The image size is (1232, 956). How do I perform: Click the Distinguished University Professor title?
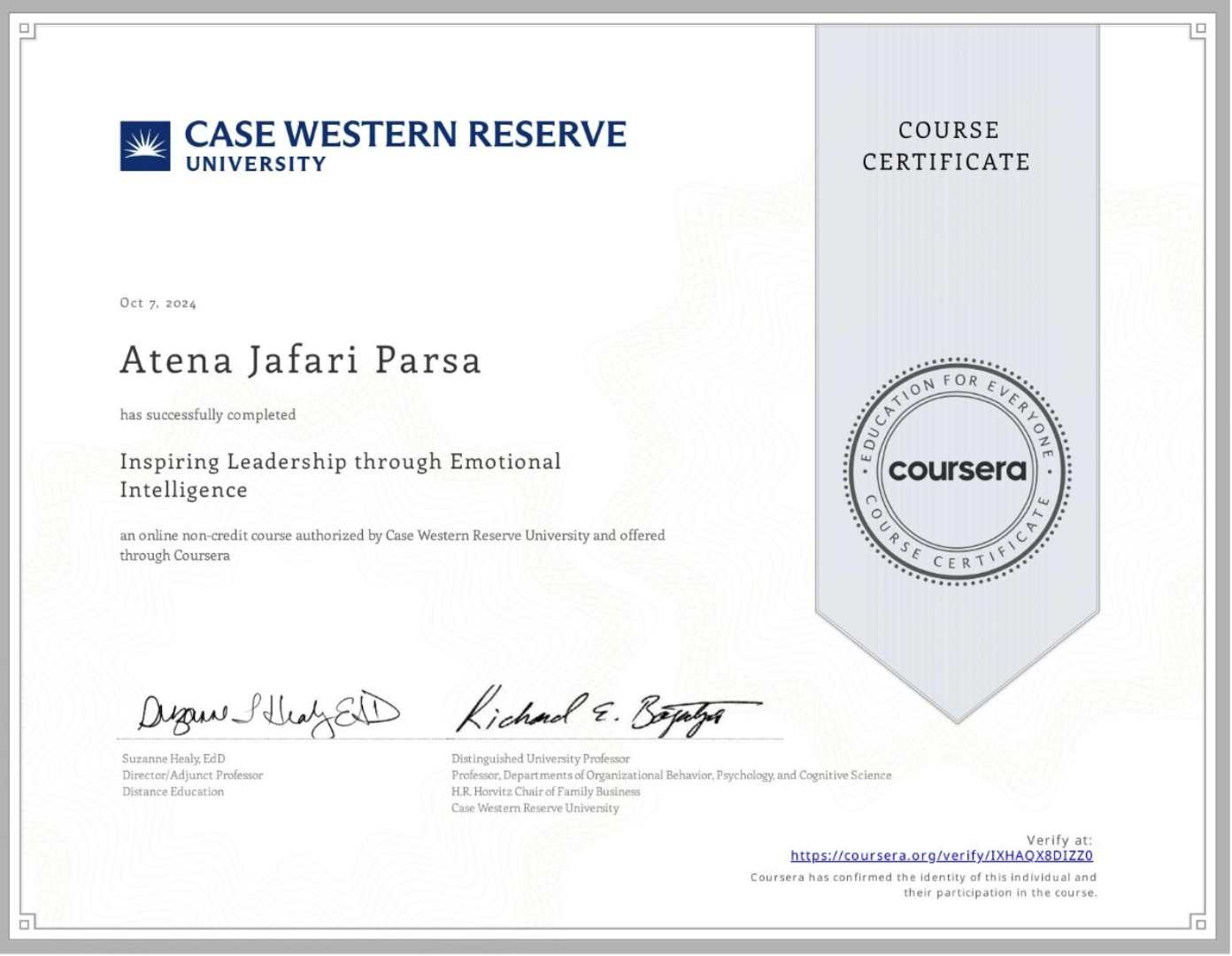coord(540,759)
